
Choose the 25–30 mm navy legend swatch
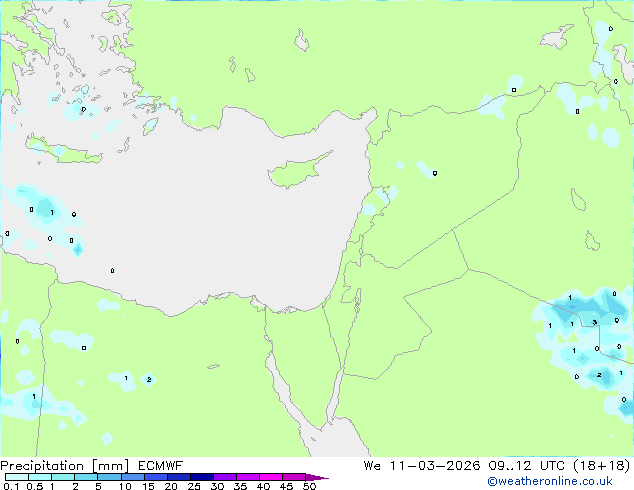201,477
